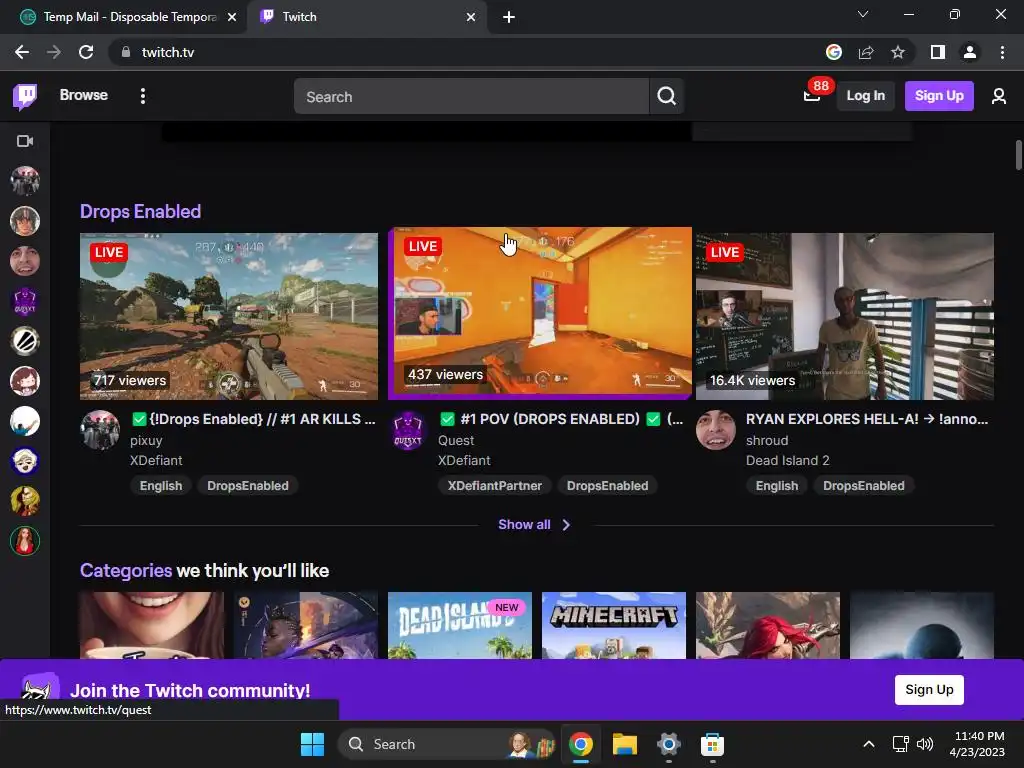This screenshot has height=768, width=1024.
Task: Open the pixuy 717 viewers stream thumbnail
Action: click(x=229, y=316)
